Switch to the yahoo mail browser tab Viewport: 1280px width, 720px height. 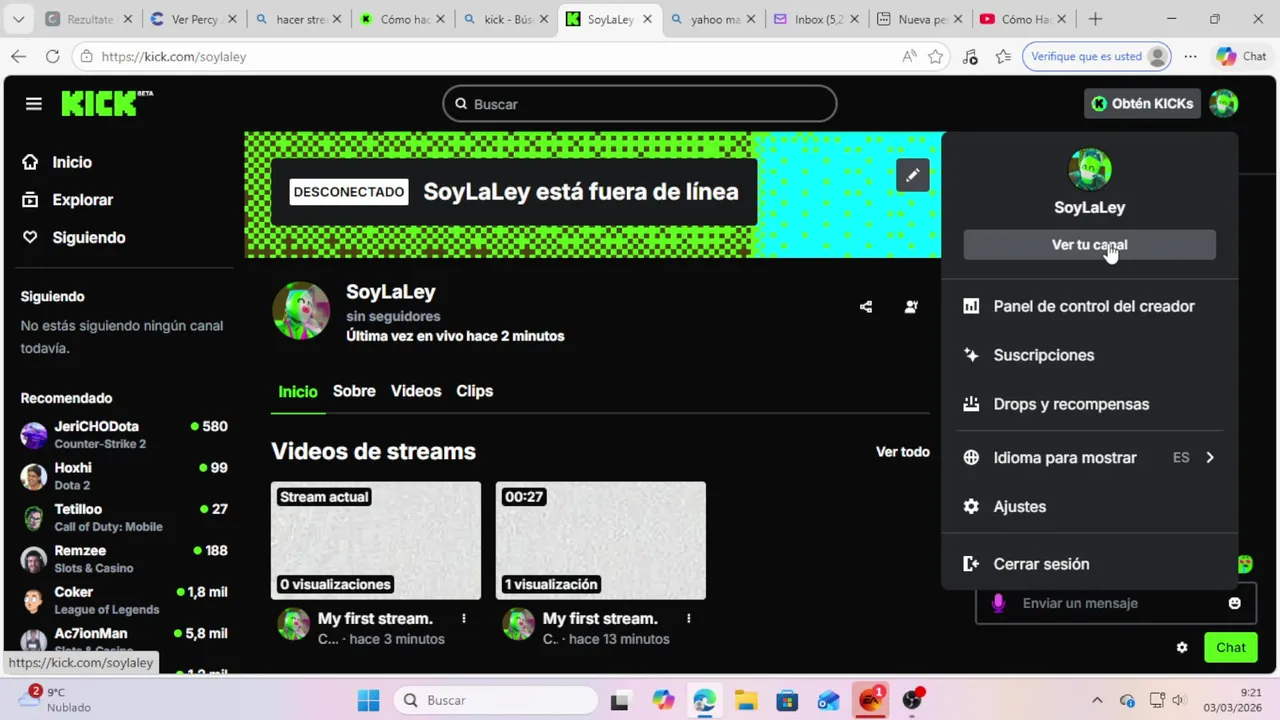pos(712,19)
